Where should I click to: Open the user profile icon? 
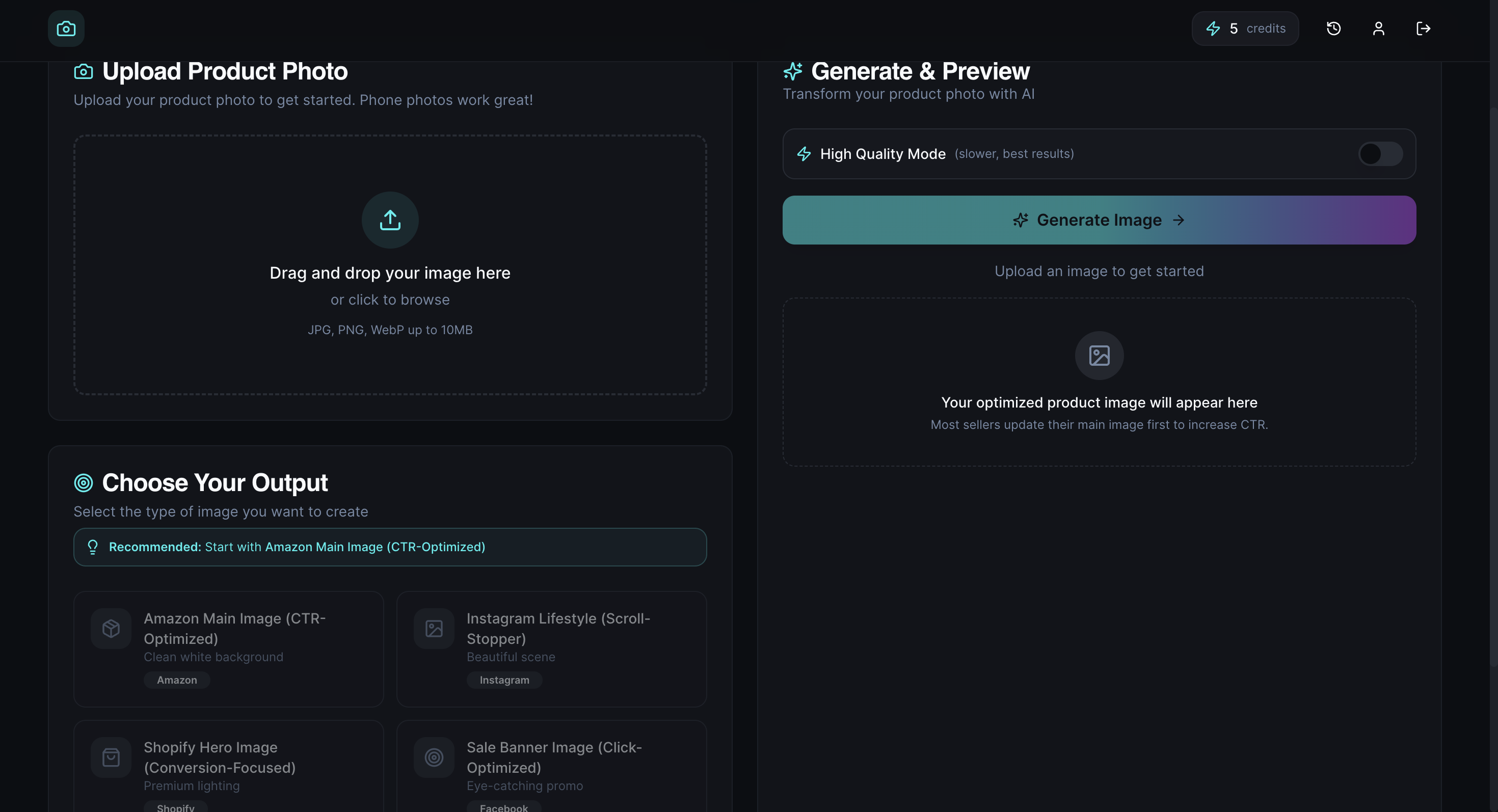pos(1378,29)
